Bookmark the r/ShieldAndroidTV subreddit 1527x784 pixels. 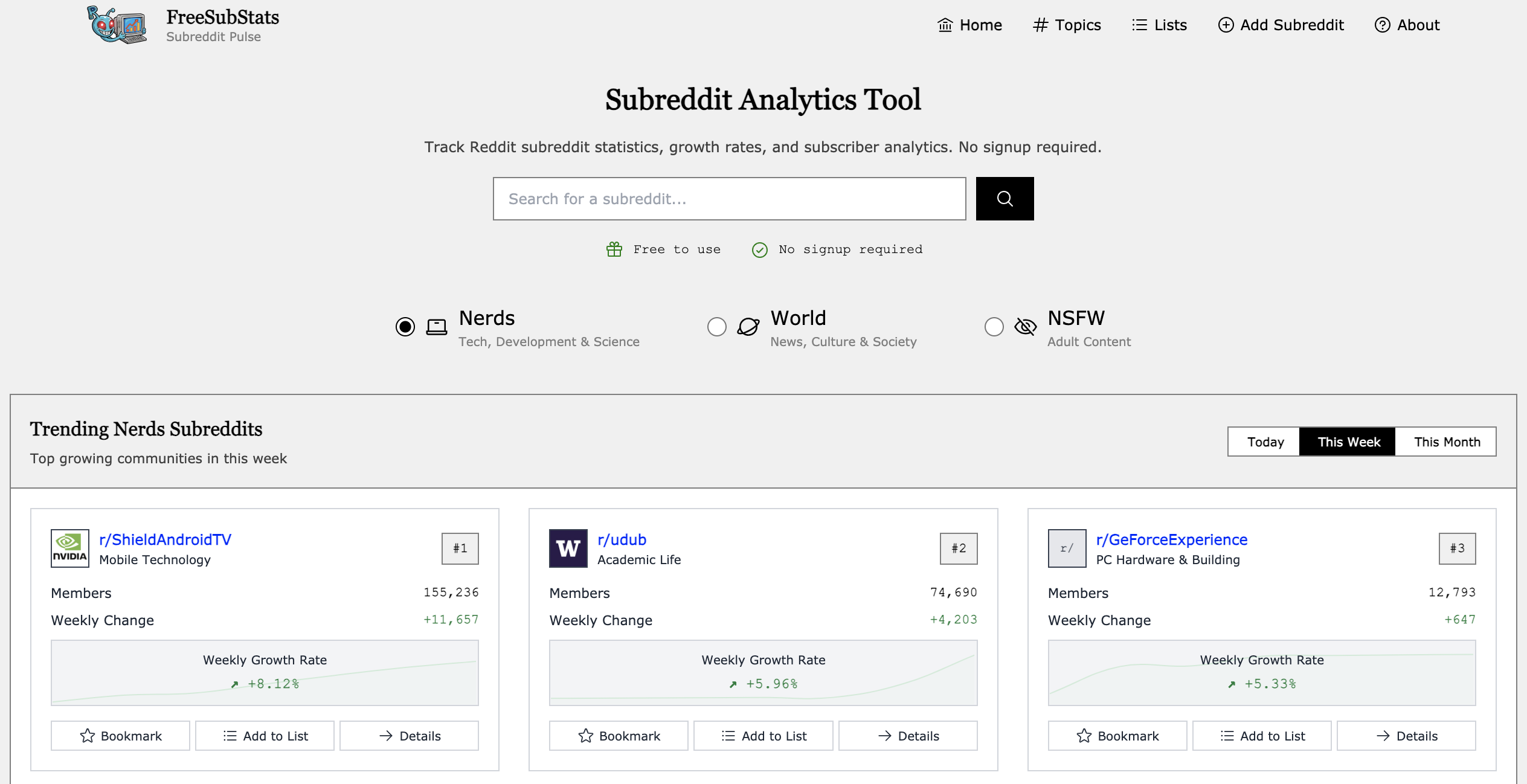[120, 735]
